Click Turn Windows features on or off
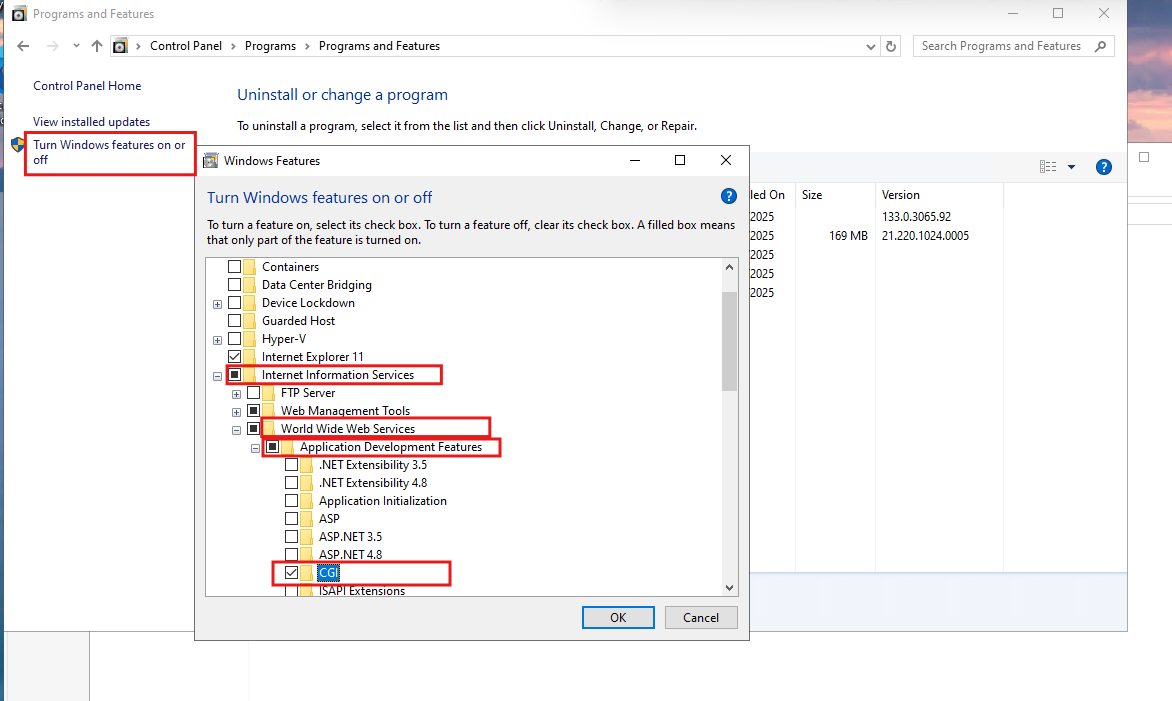1172x701 pixels. tap(109, 152)
